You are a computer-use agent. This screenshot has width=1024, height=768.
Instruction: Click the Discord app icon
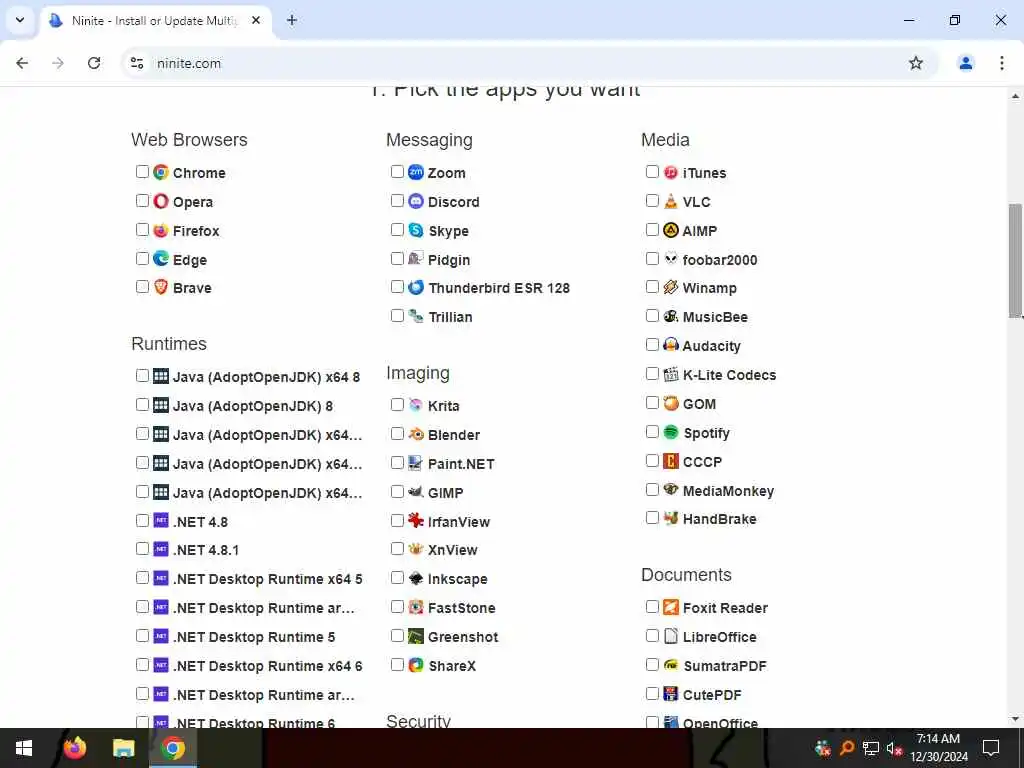(416, 201)
